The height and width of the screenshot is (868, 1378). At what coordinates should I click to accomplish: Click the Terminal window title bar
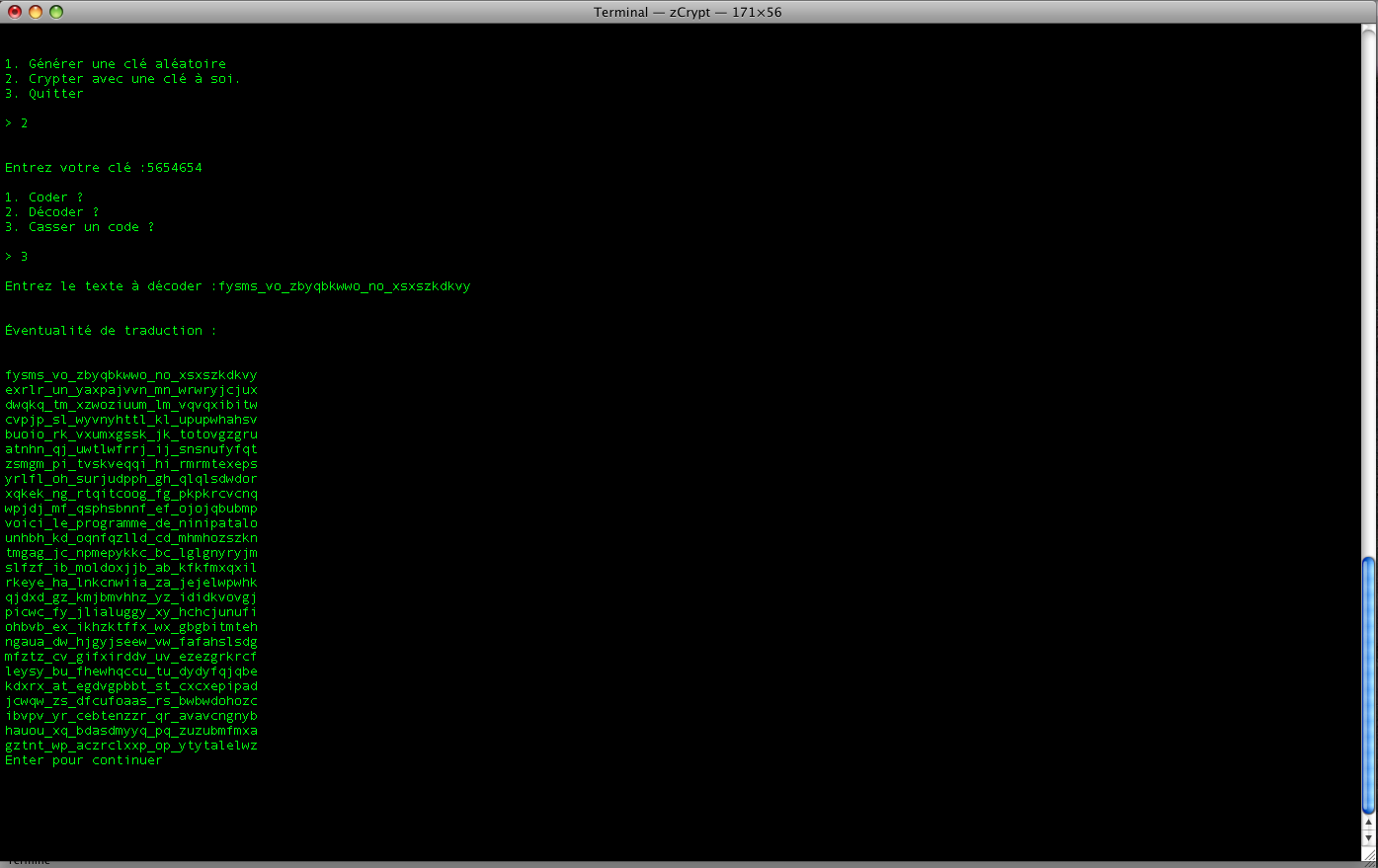click(689, 12)
